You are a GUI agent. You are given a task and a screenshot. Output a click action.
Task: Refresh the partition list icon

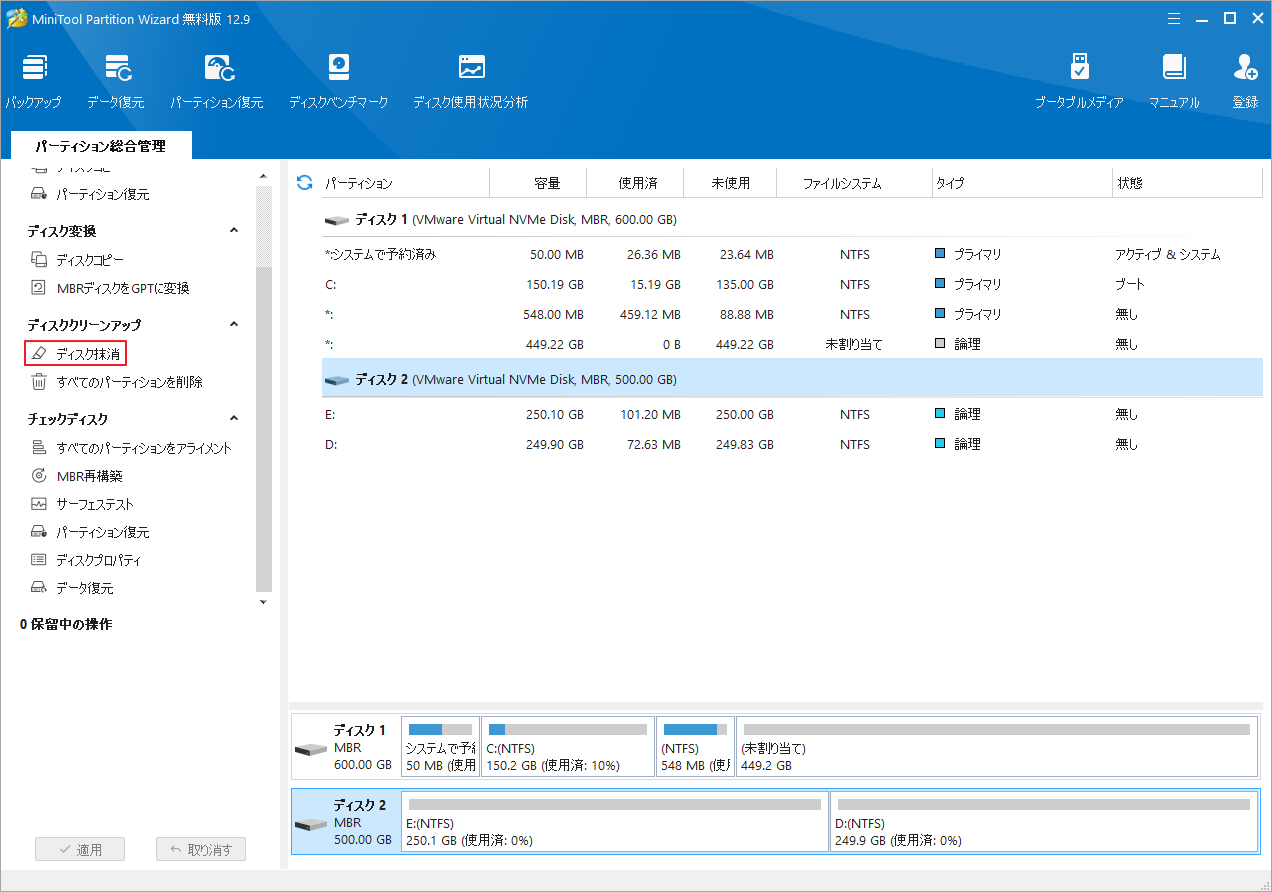coord(305,183)
